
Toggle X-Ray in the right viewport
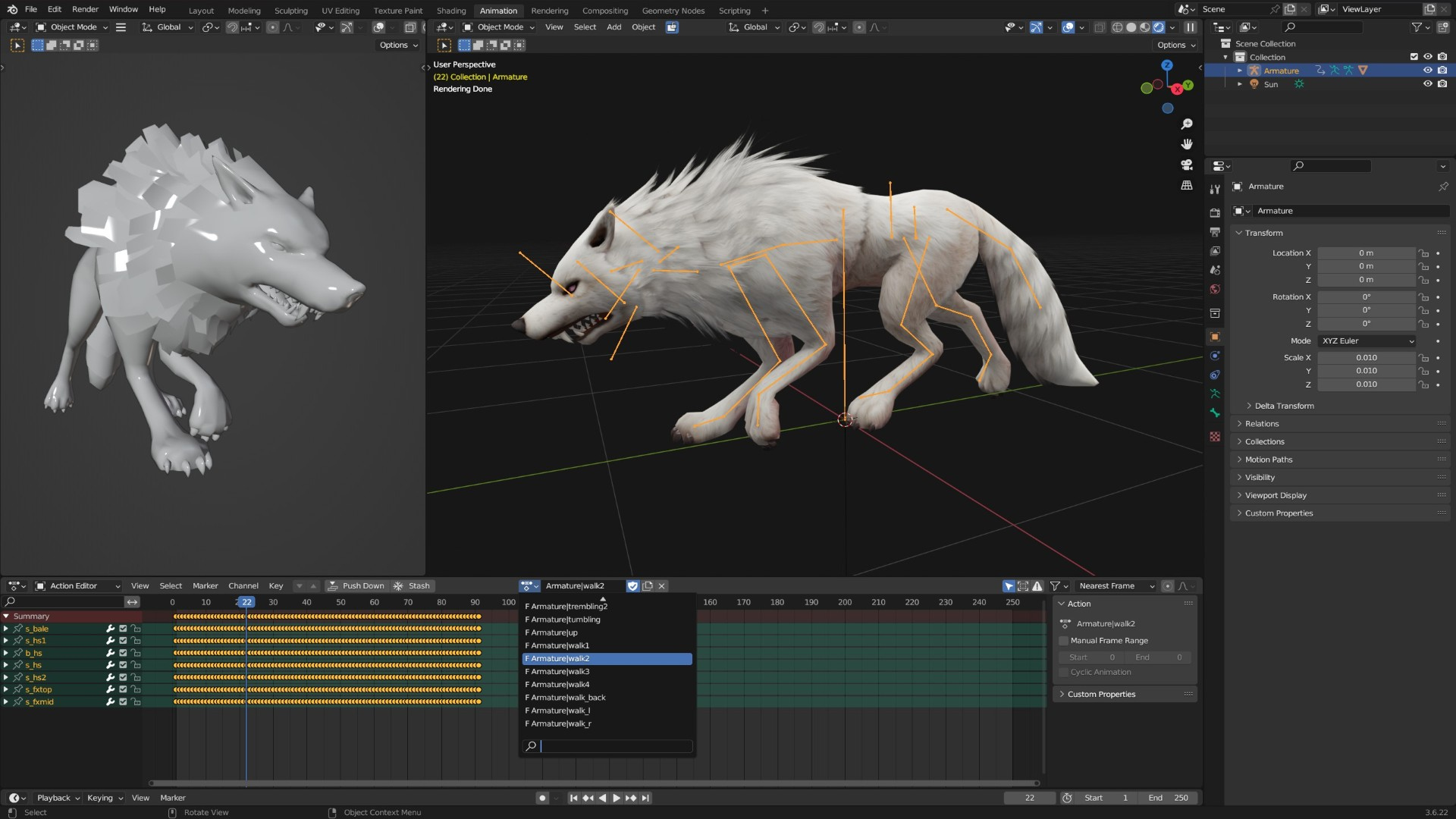click(x=1100, y=27)
